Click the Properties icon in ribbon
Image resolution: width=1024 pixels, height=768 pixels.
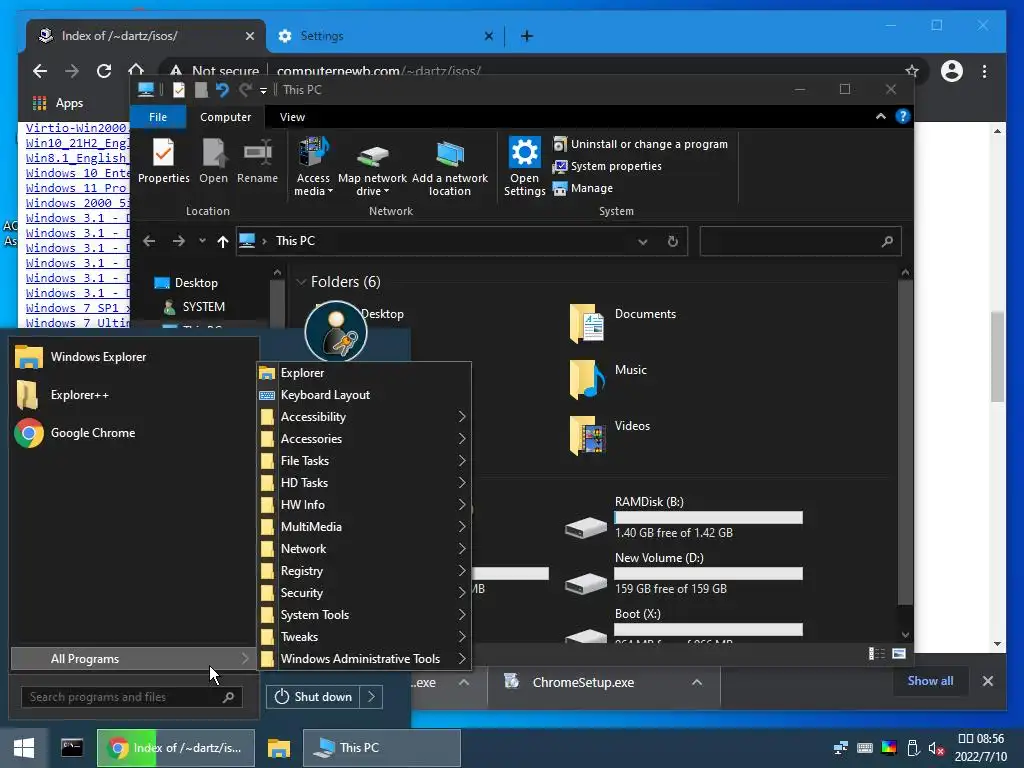[x=163, y=161]
